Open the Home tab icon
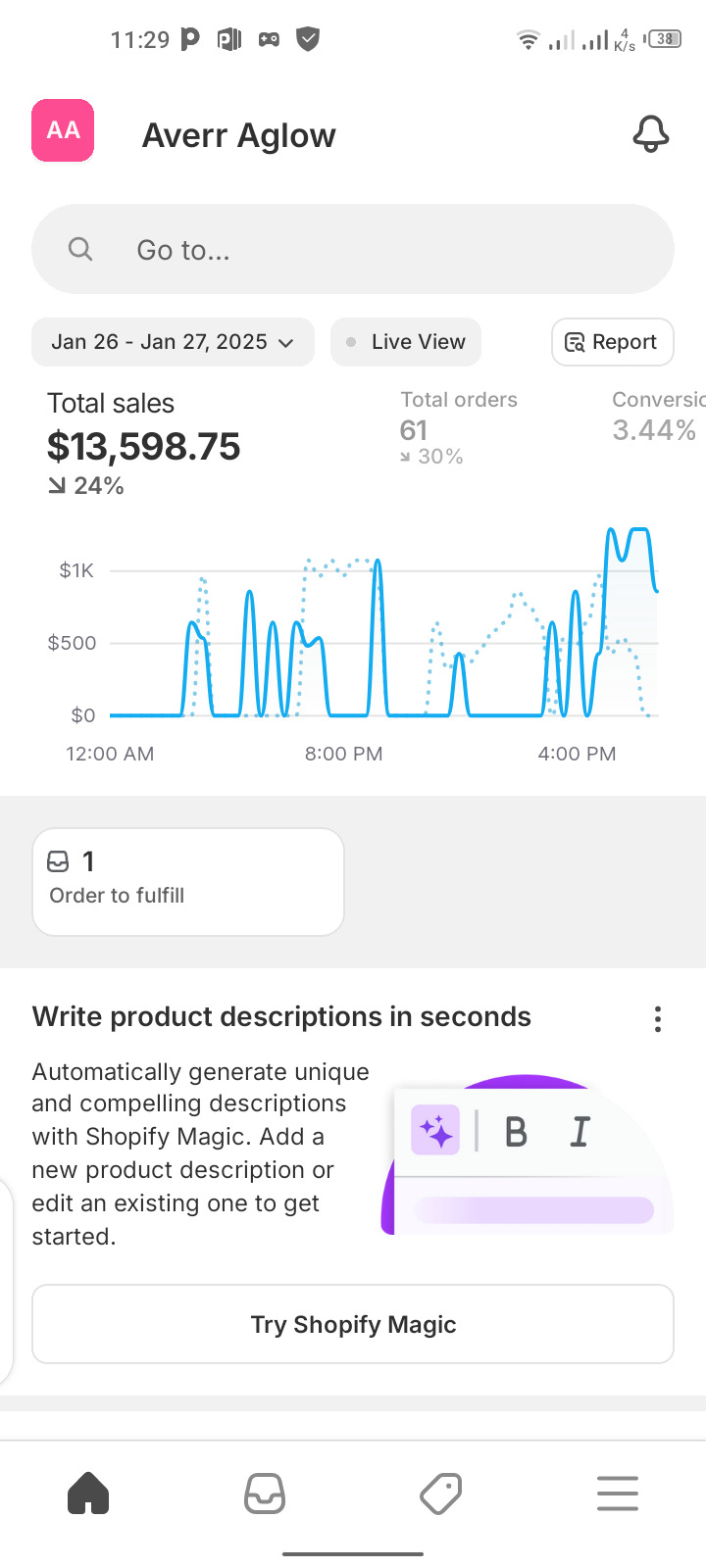Screen dimensions: 706x1568 pyautogui.click(x=88, y=1494)
